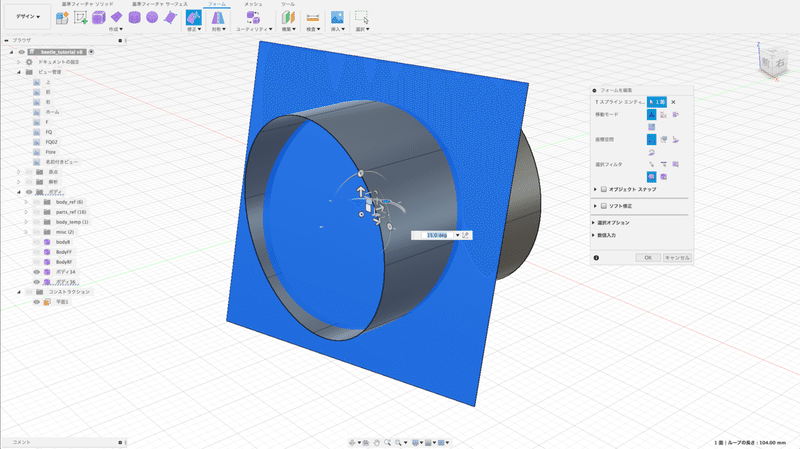Click the Symmetry (対称) mirror icon
This screenshot has height=449, width=800.
pyautogui.click(x=218, y=17)
